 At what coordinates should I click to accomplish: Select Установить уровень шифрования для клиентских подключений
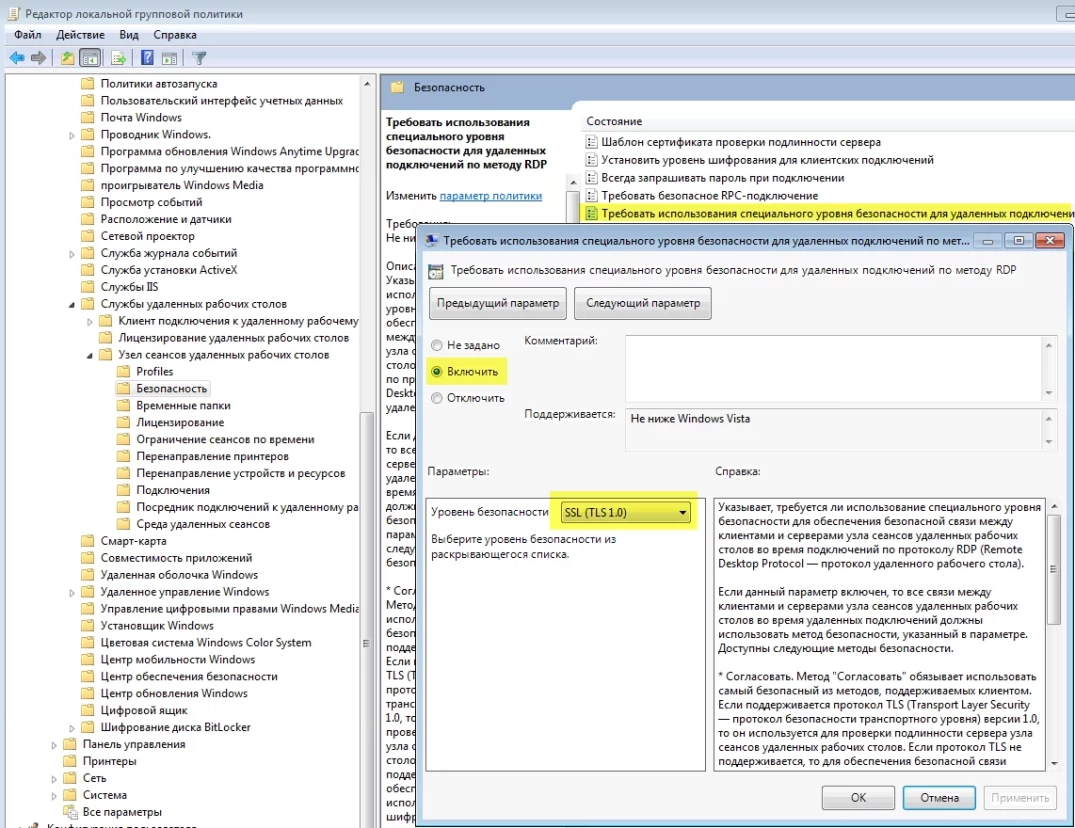[x=767, y=160]
